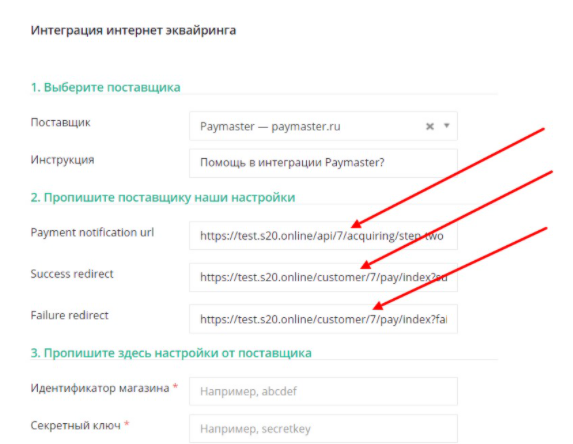Focus the Failure redirect URL field

[x=323, y=319]
